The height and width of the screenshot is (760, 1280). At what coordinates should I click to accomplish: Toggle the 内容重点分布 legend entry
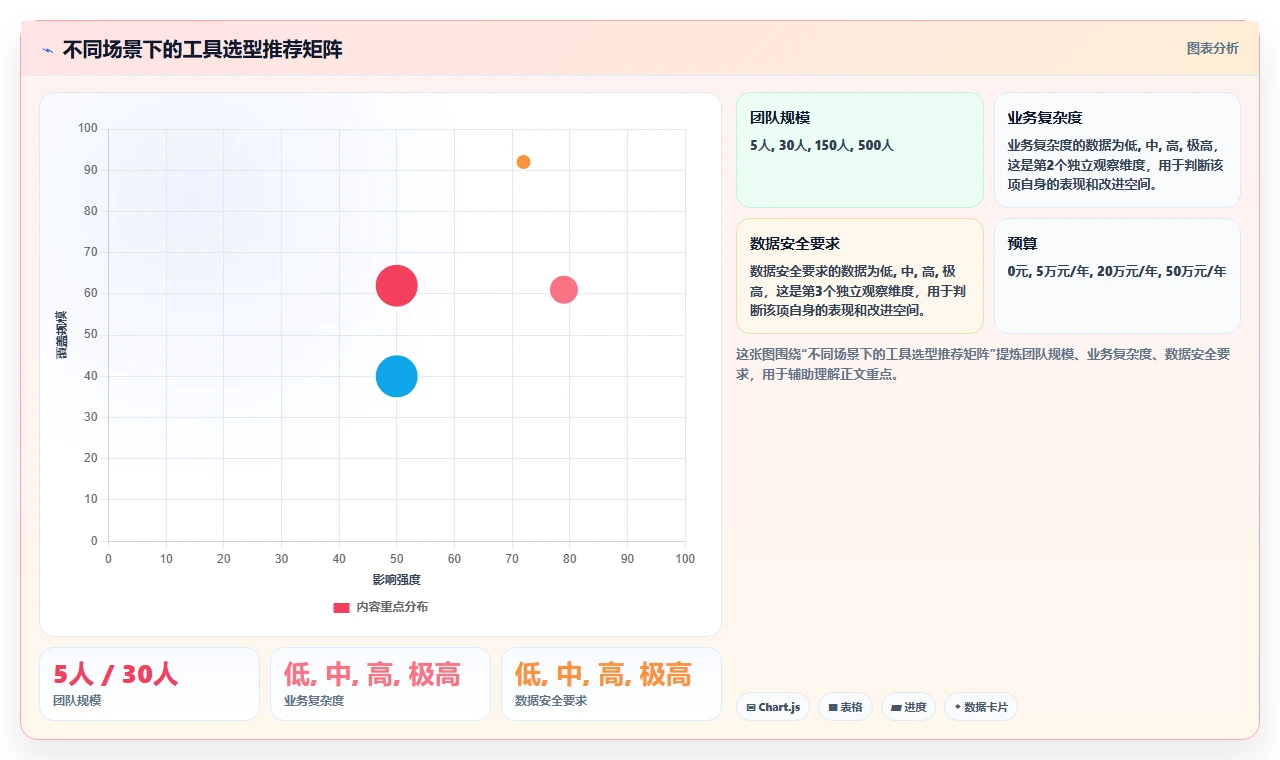point(381,607)
